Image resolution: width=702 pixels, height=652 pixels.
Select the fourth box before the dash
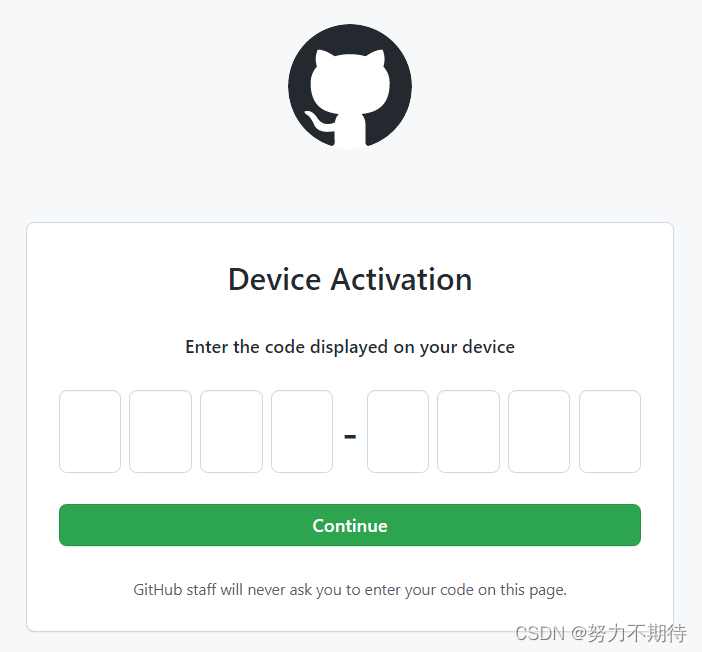pos(302,431)
